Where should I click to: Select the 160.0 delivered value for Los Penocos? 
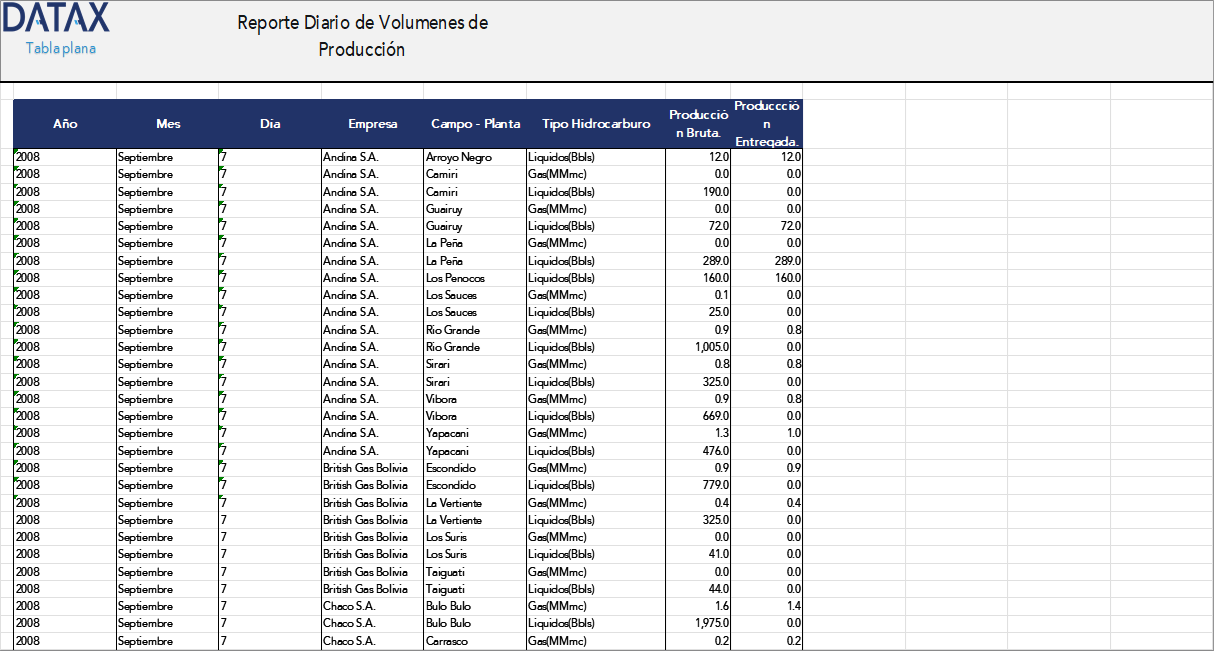(786, 278)
